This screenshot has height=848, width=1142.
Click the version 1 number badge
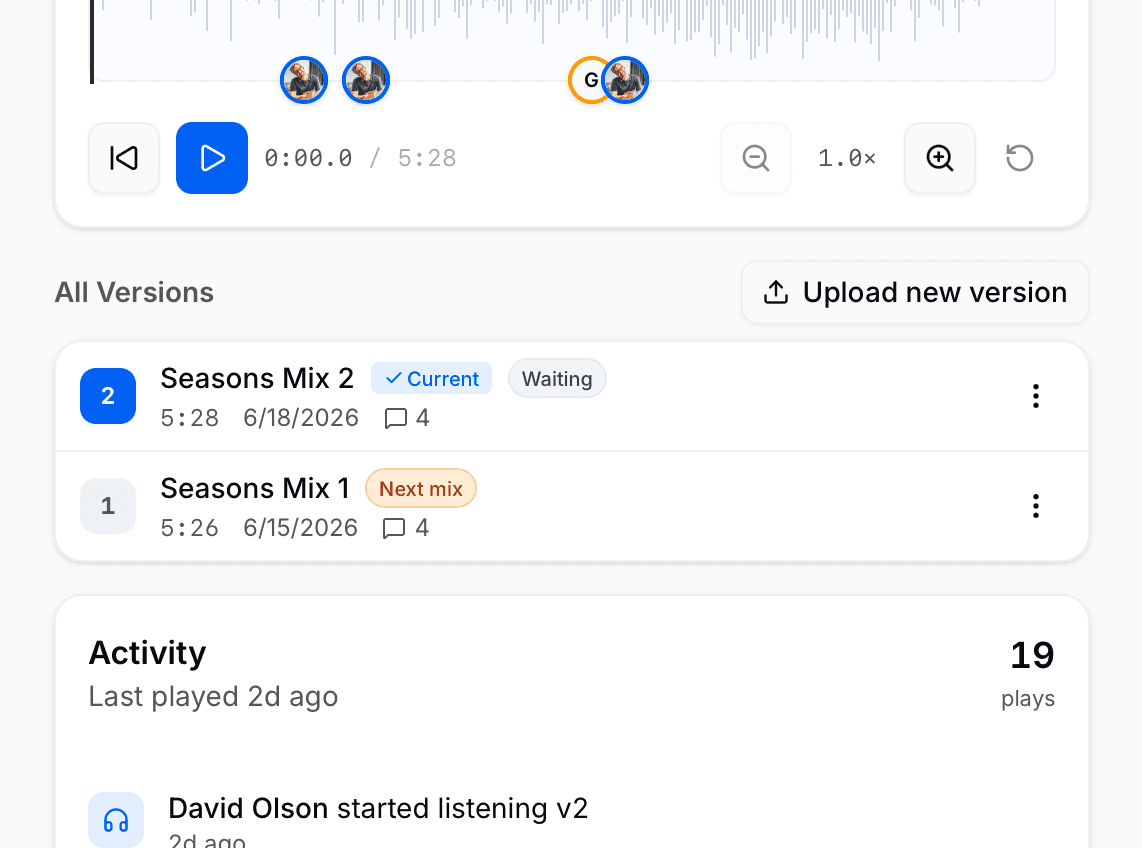pyautogui.click(x=108, y=506)
